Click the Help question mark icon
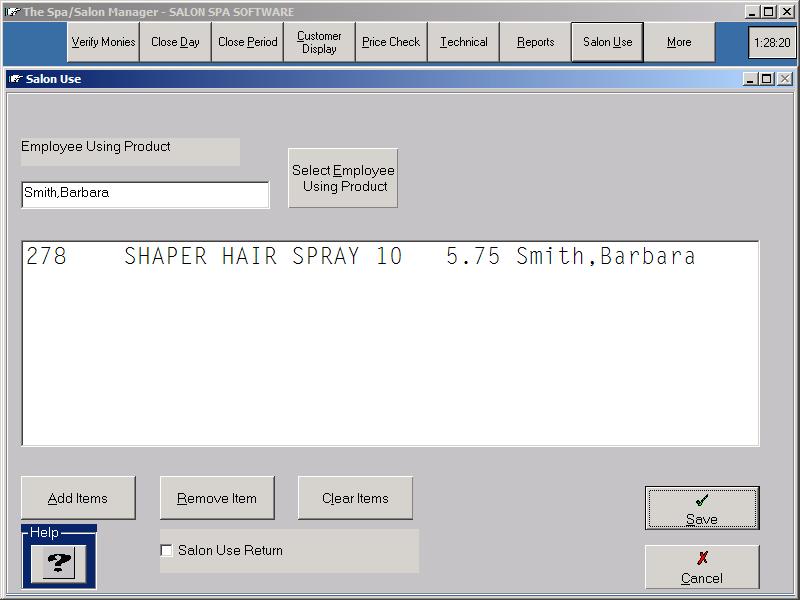 (58, 563)
